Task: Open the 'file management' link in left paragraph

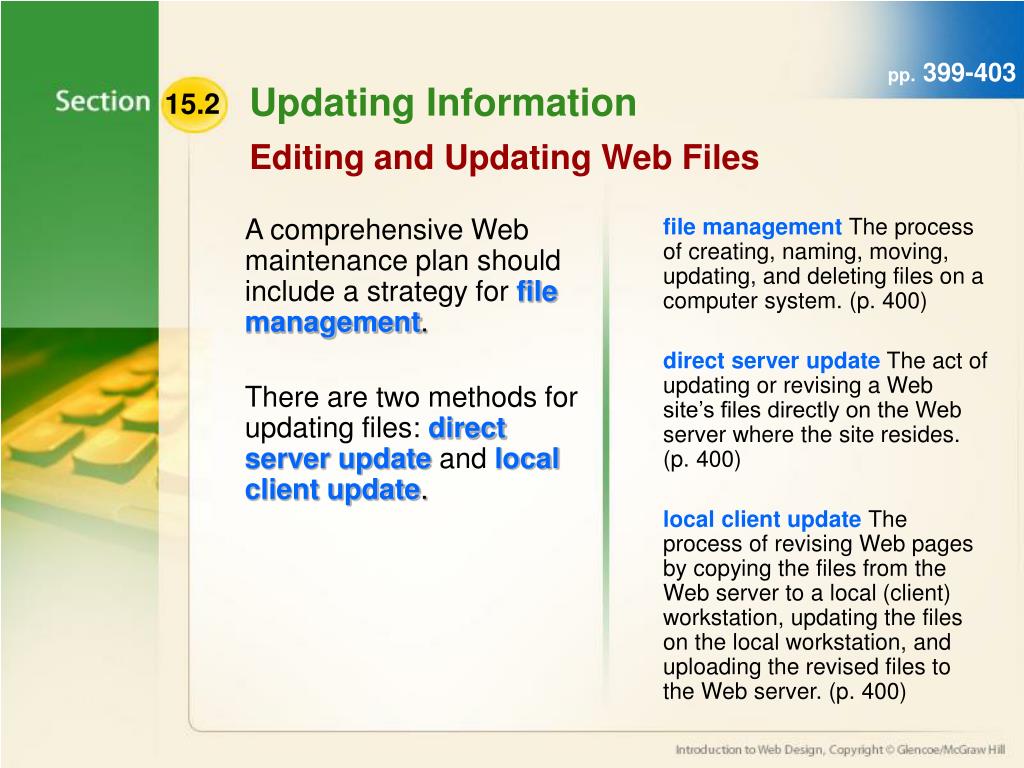Action: 401,307
